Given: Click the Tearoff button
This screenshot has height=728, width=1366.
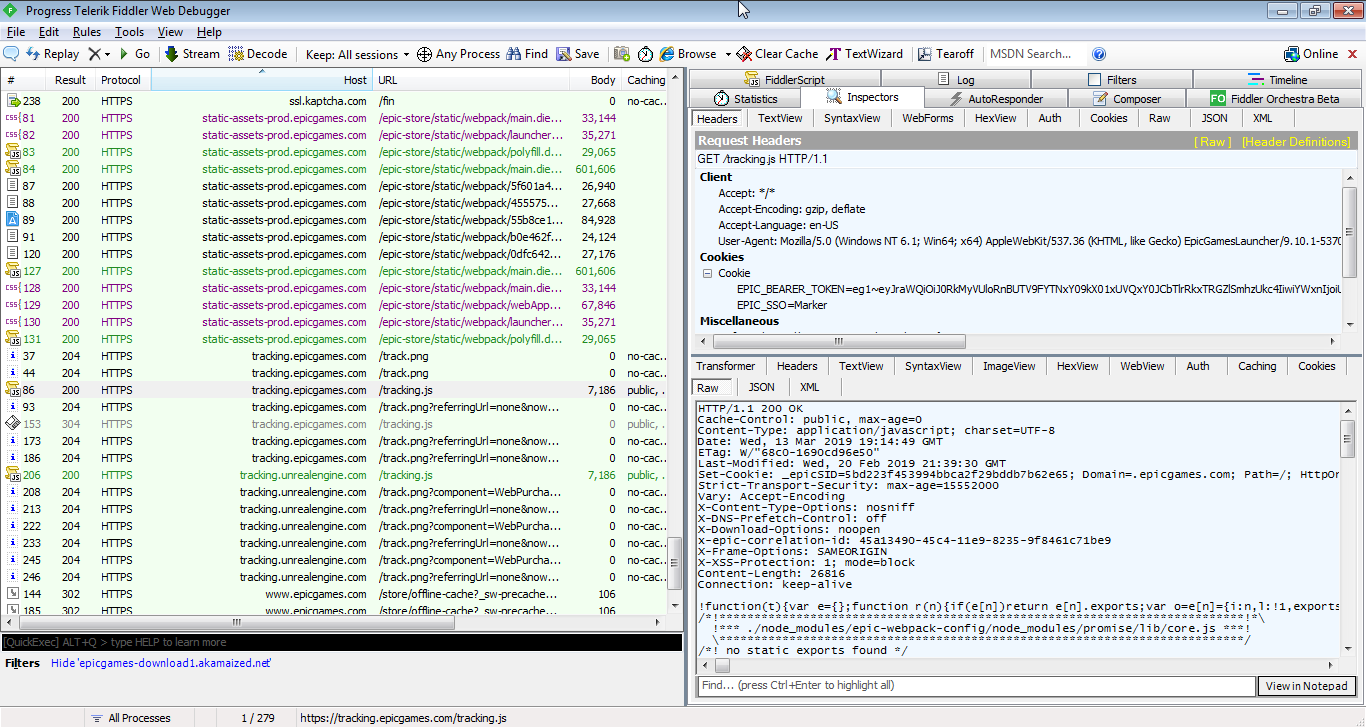Looking at the screenshot, I should point(946,54).
